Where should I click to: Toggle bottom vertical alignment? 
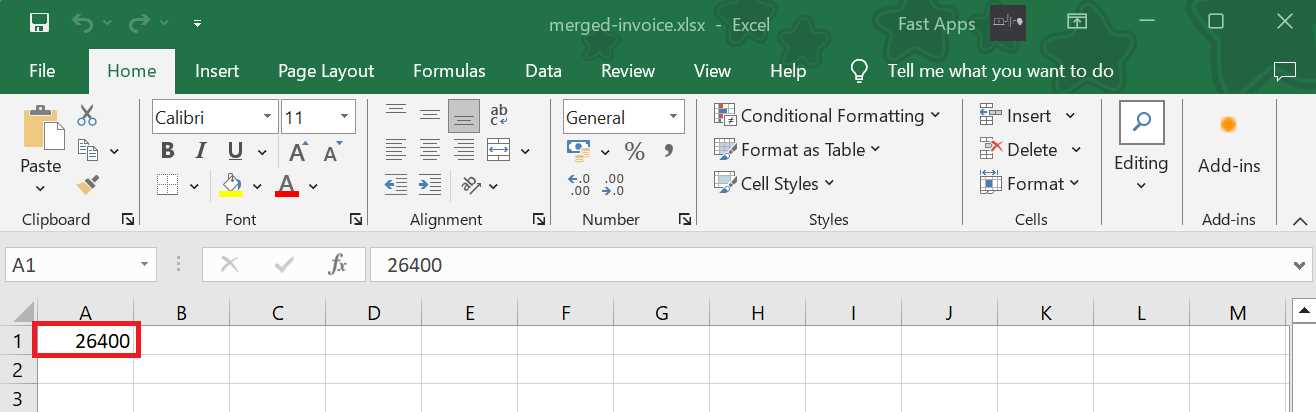coord(463,116)
